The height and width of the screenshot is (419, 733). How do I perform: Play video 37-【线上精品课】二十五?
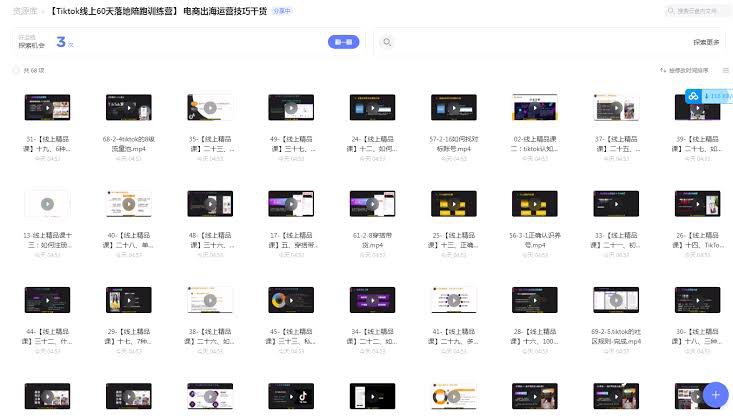pos(616,108)
